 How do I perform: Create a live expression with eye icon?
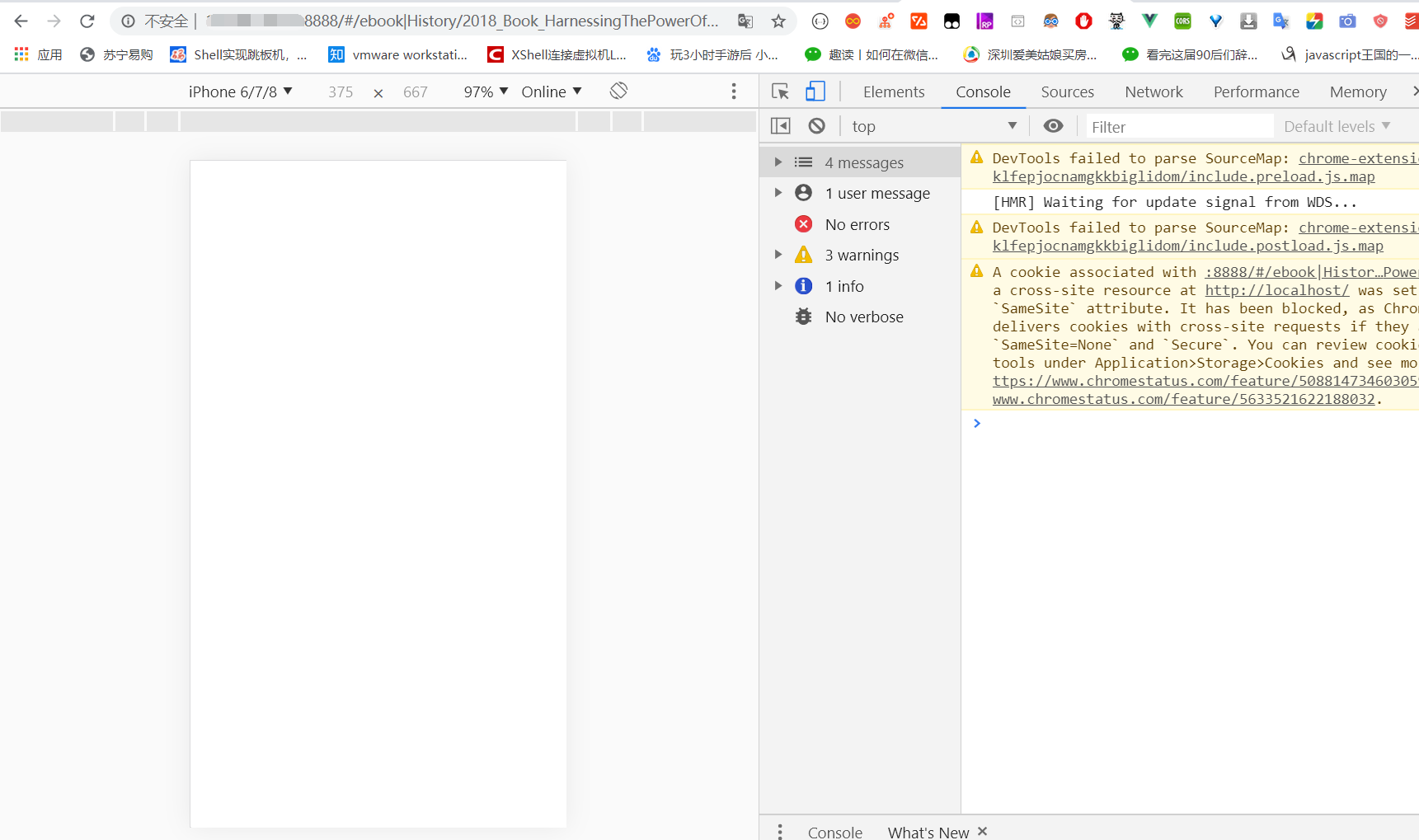click(x=1053, y=126)
